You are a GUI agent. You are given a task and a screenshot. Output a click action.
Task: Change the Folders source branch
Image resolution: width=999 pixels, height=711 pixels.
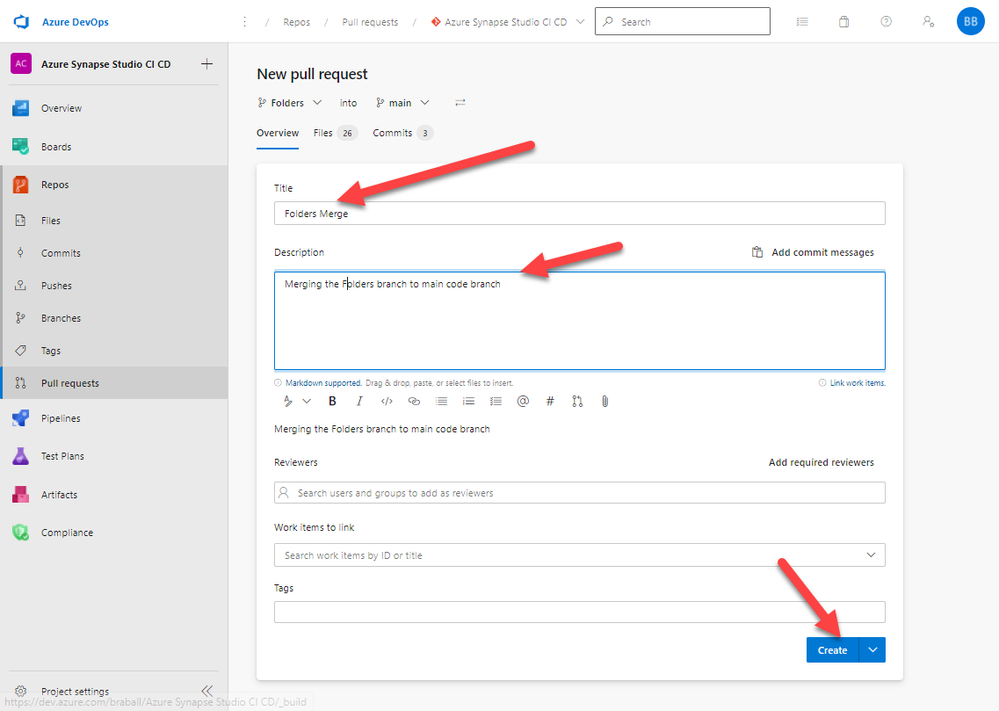(290, 103)
